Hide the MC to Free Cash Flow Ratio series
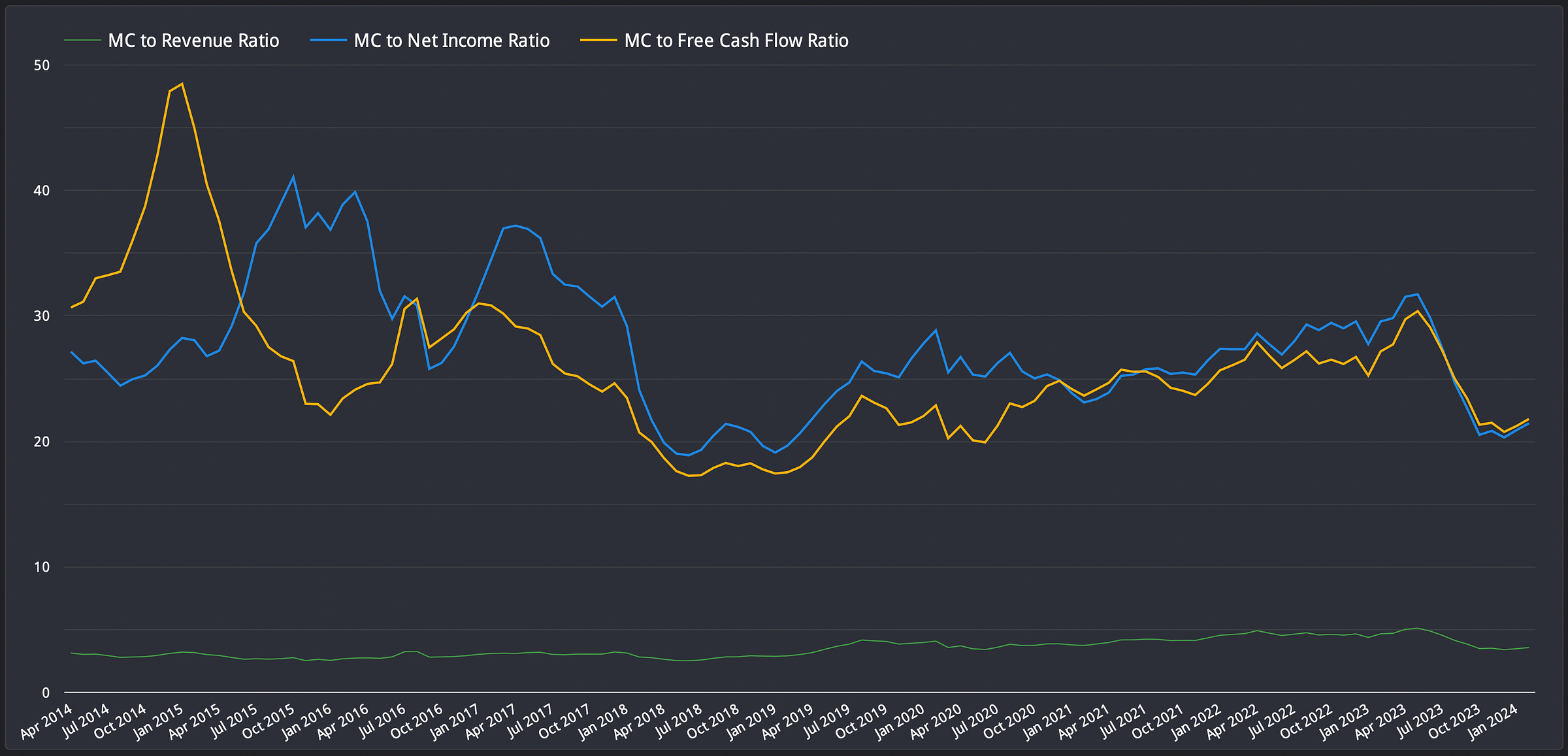The image size is (1568, 756). (x=736, y=41)
